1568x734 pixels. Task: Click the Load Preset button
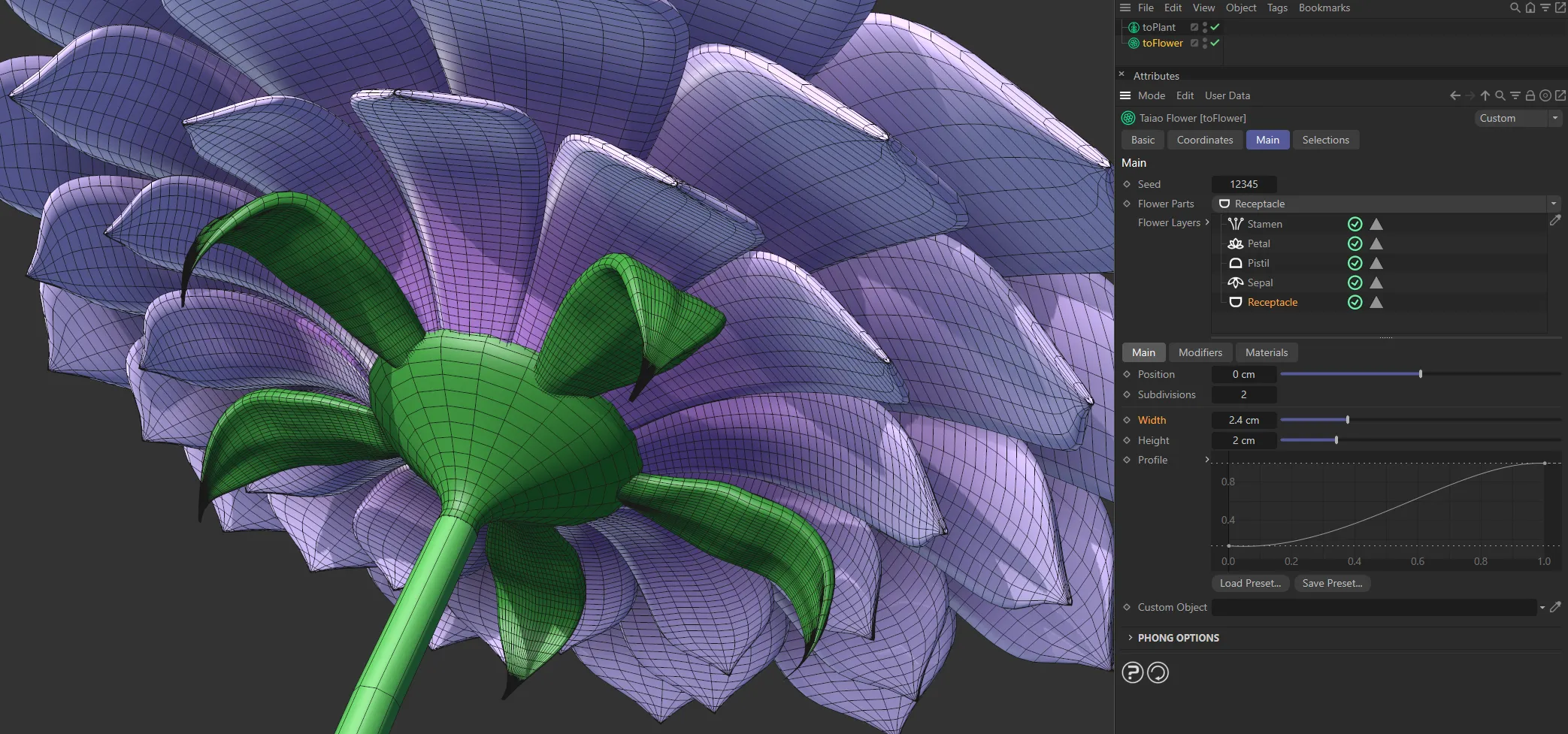click(x=1250, y=583)
